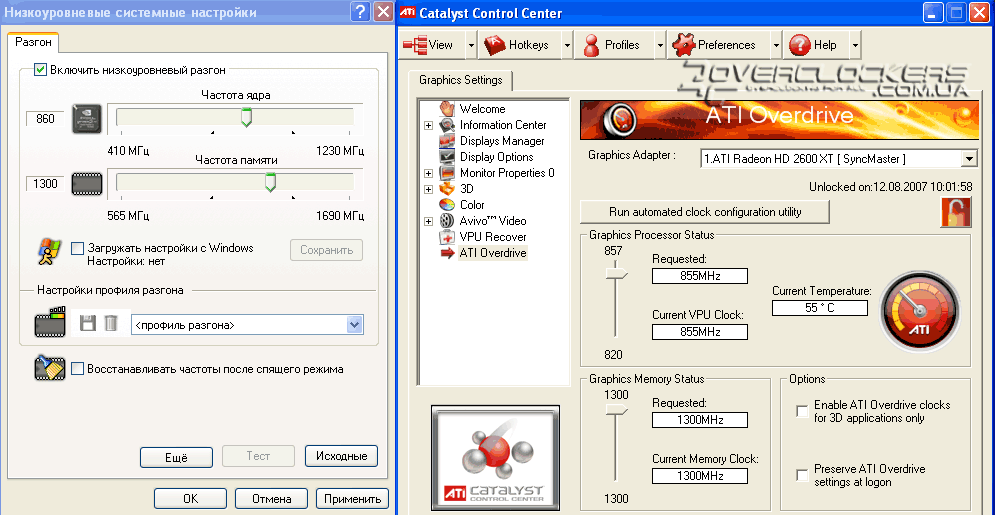Viewport: 995px width, 515px height.
Task: Click the GPU chip icon beside core frequency
Action: [x=87, y=119]
